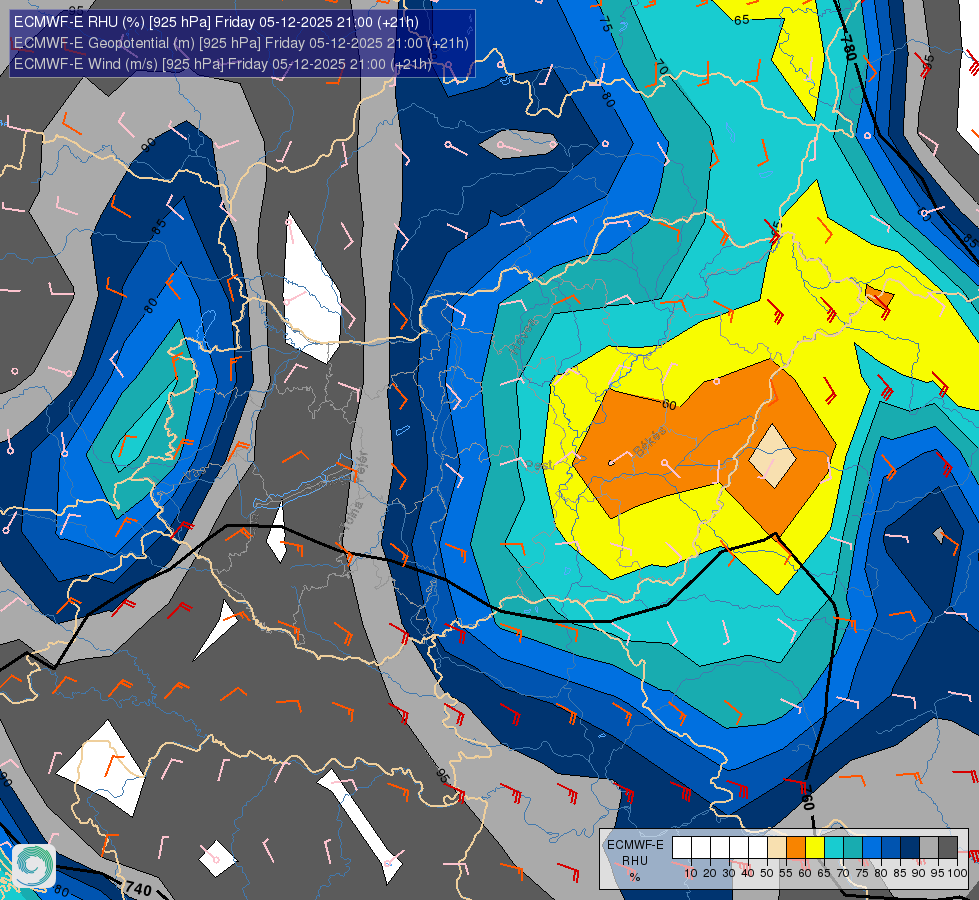The width and height of the screenshot is (979, 900).
Task: Pick the dark gray 95–100 legend swatch
Action: click(948, 848)
